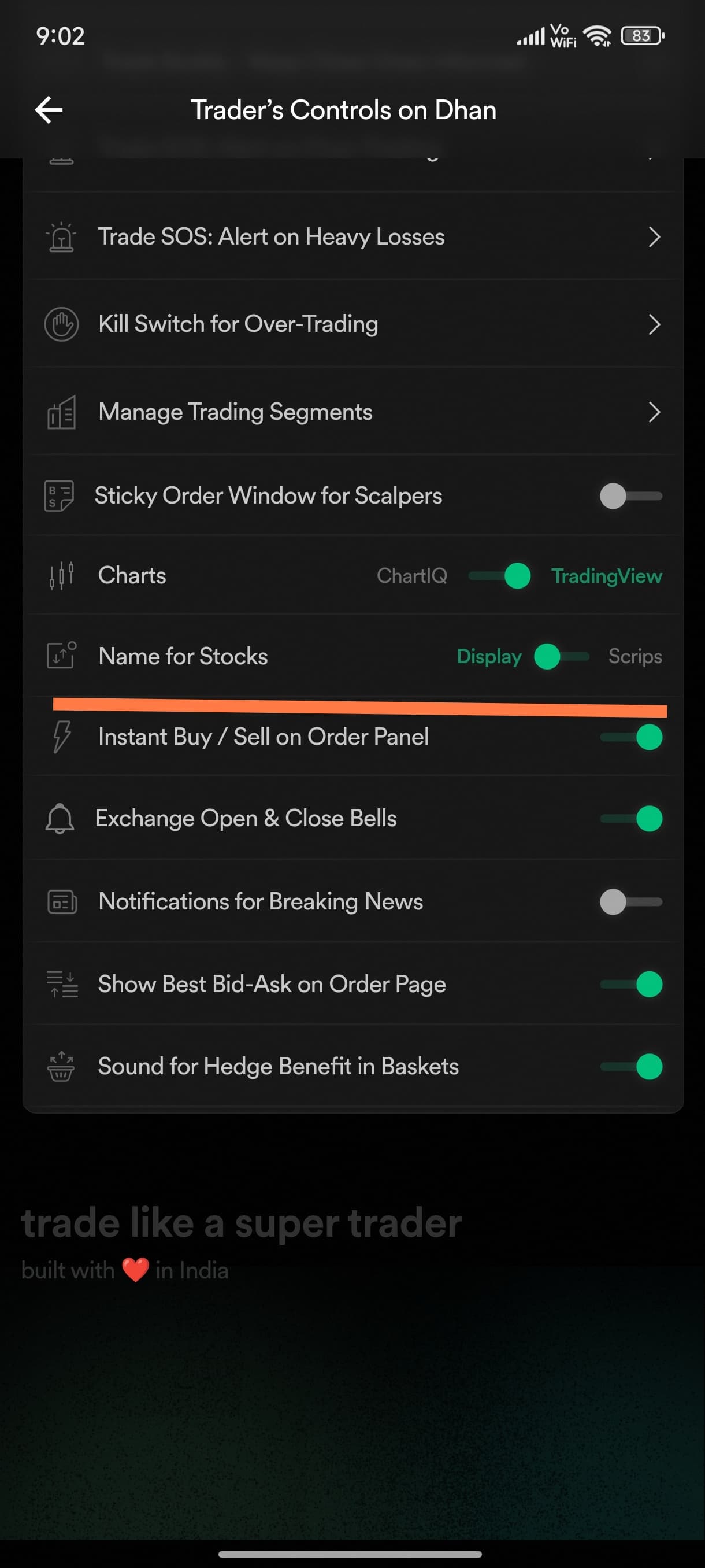This screenshot has width=705, height=1568.
Task: Select the ChartIQ charts option
Action: coord(412,575)
